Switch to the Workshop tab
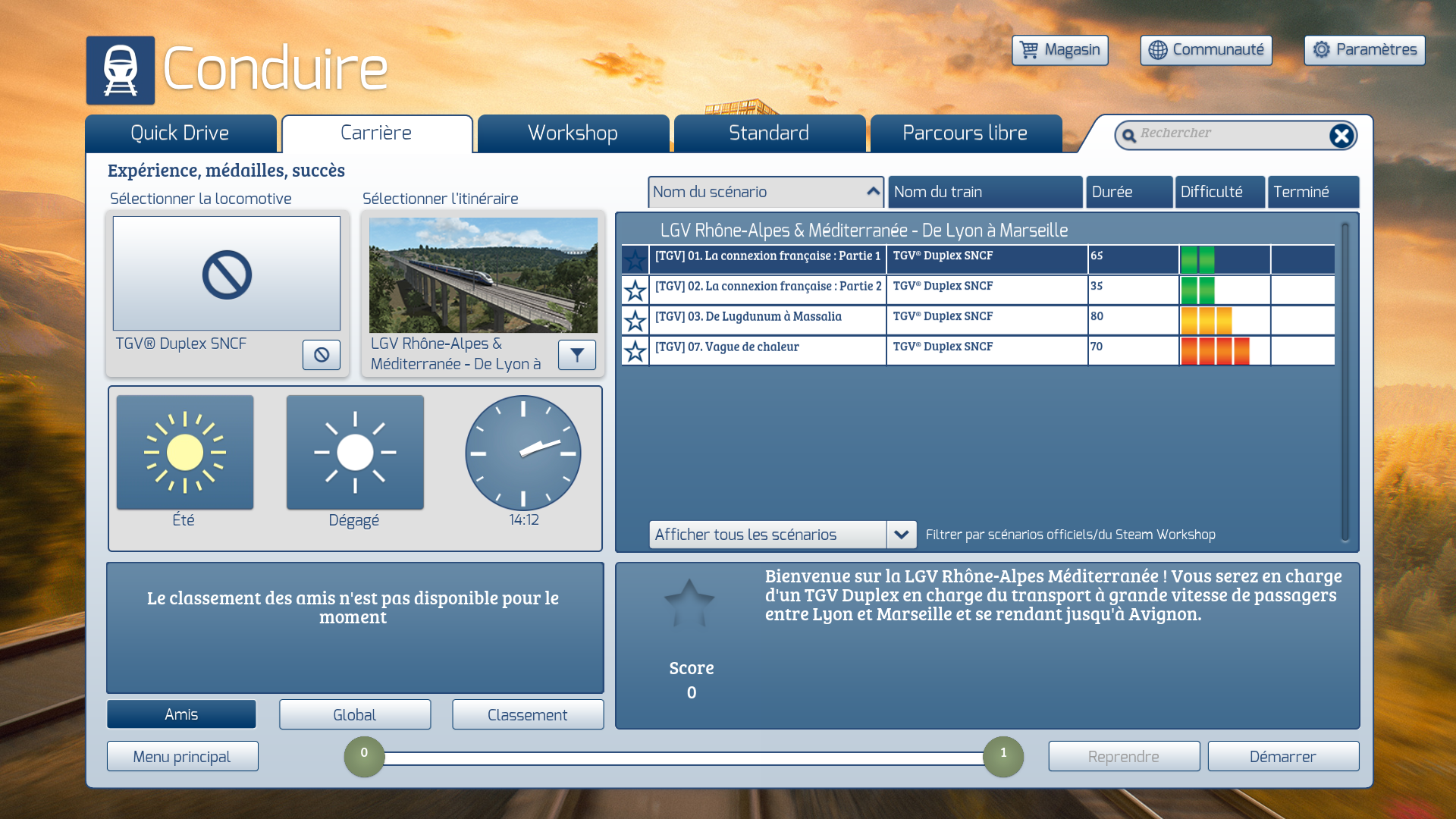 (x=573, y=133)
